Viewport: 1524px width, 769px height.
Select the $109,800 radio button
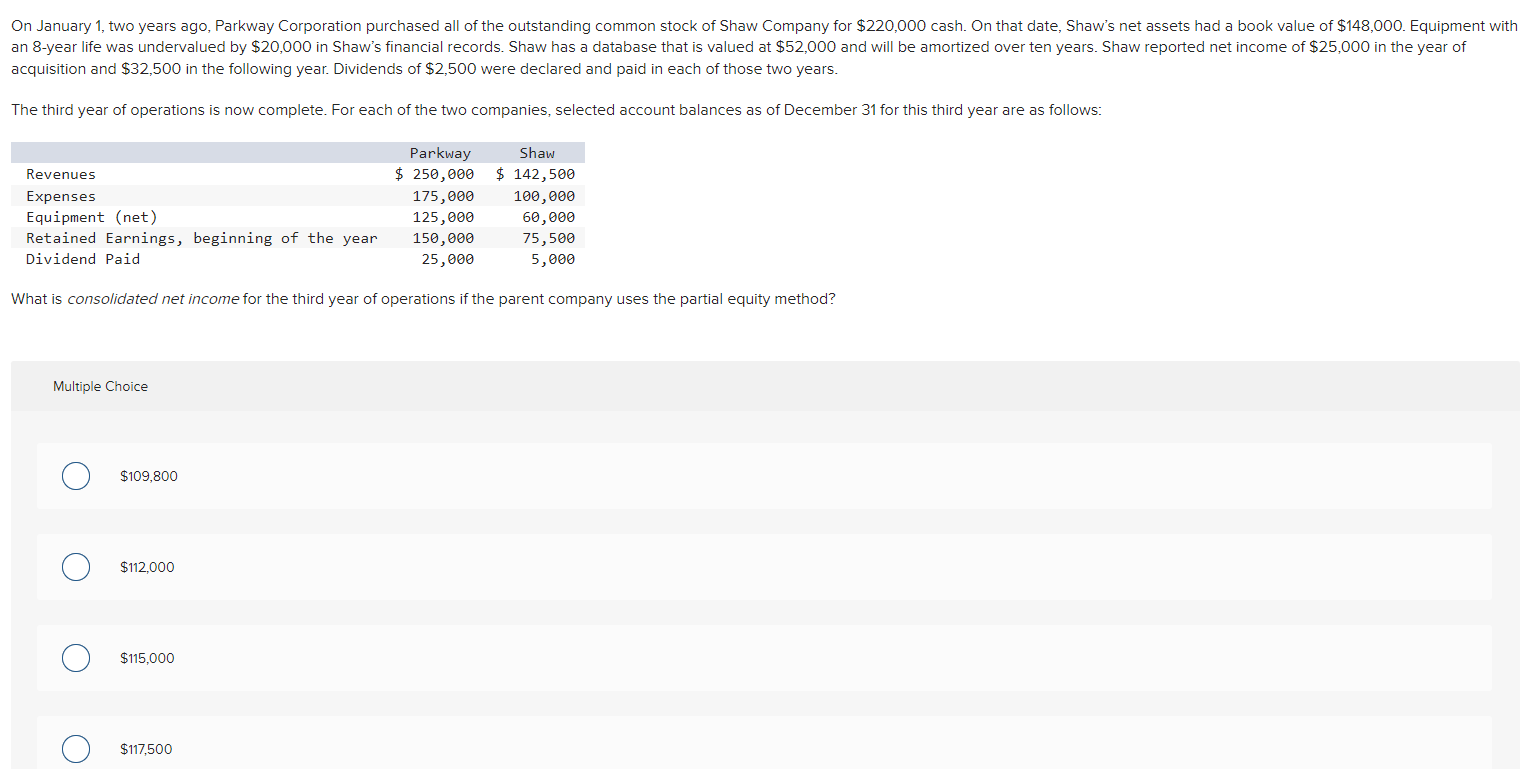[75, 476]
